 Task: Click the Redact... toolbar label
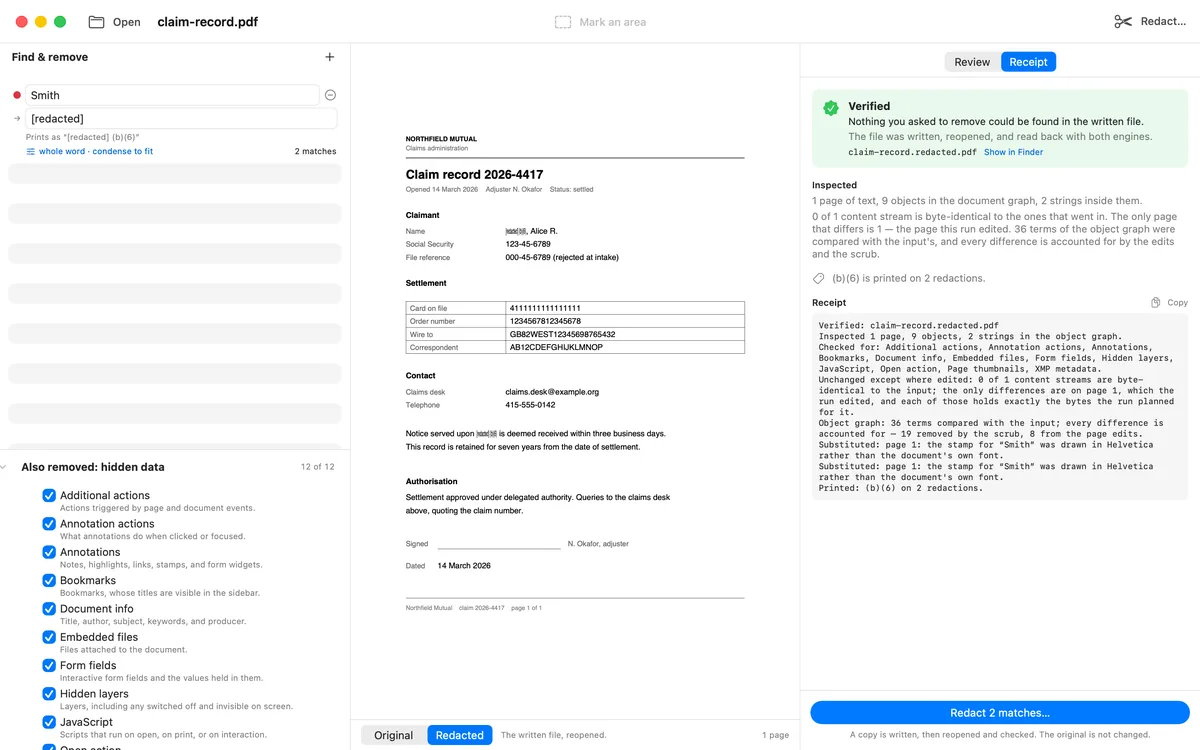(1163, 22)
